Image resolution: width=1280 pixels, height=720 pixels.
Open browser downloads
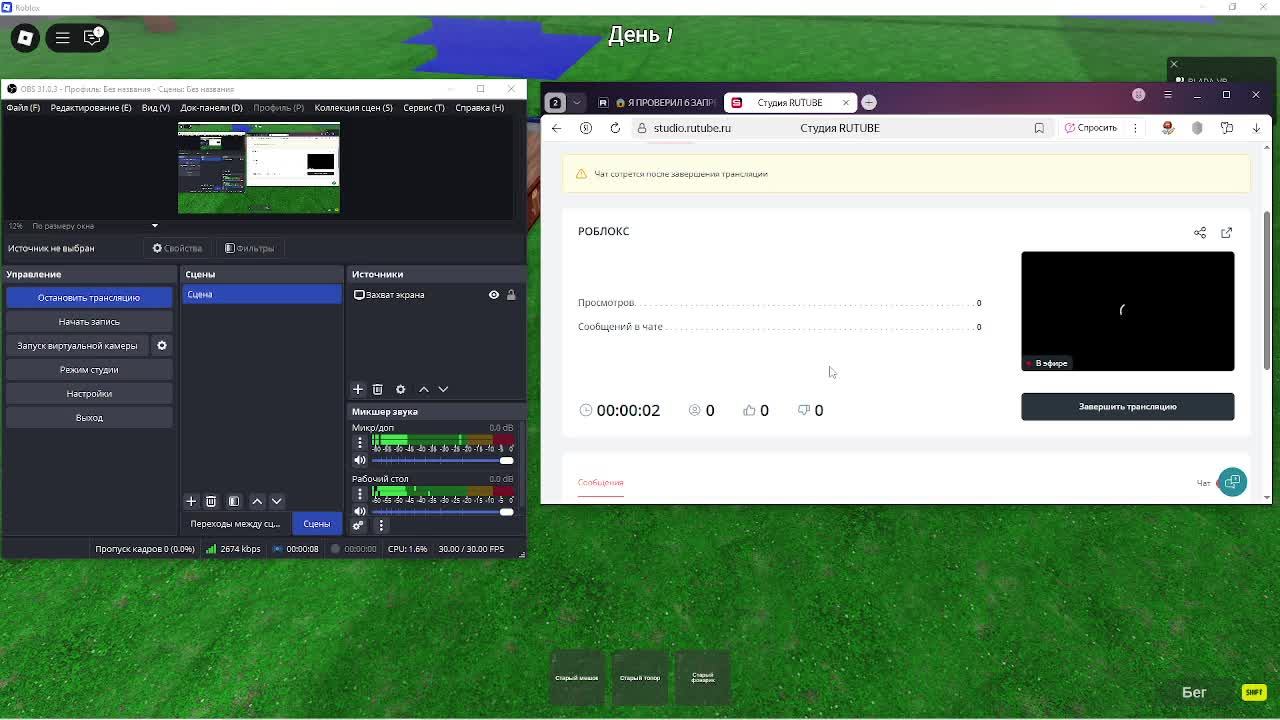(1256, 128)
